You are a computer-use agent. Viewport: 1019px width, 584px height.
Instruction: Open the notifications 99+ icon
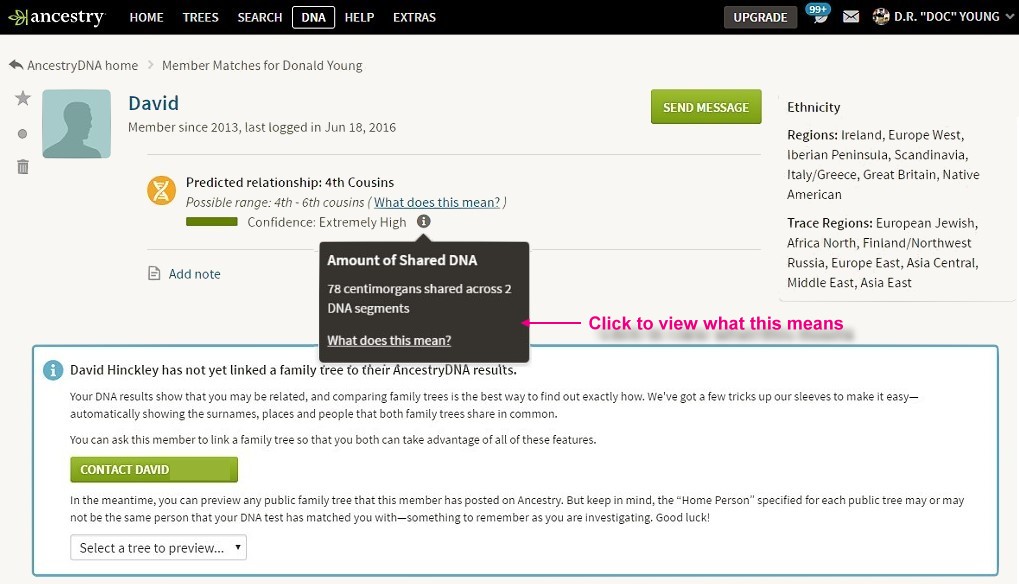(819, 14)
